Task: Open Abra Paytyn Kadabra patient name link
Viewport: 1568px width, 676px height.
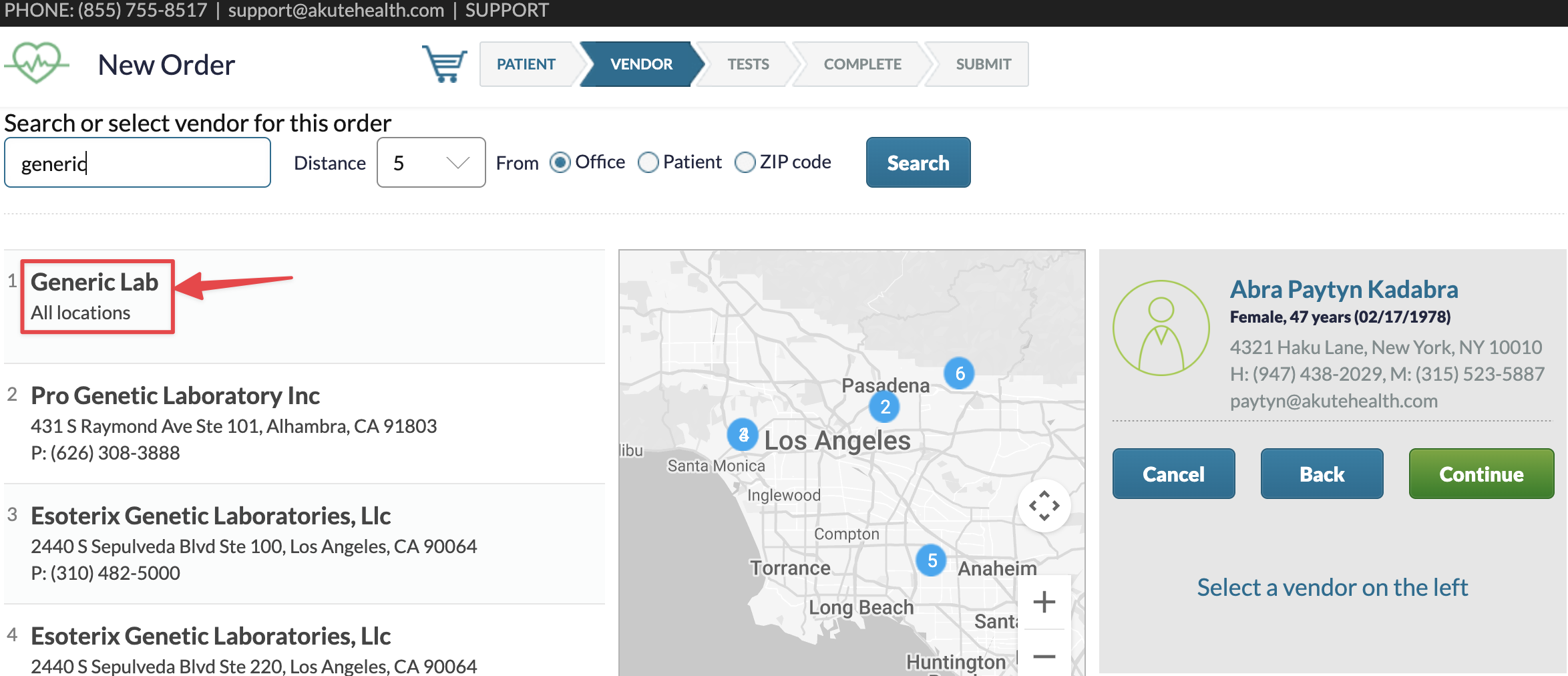Action: coord(1344,289)
